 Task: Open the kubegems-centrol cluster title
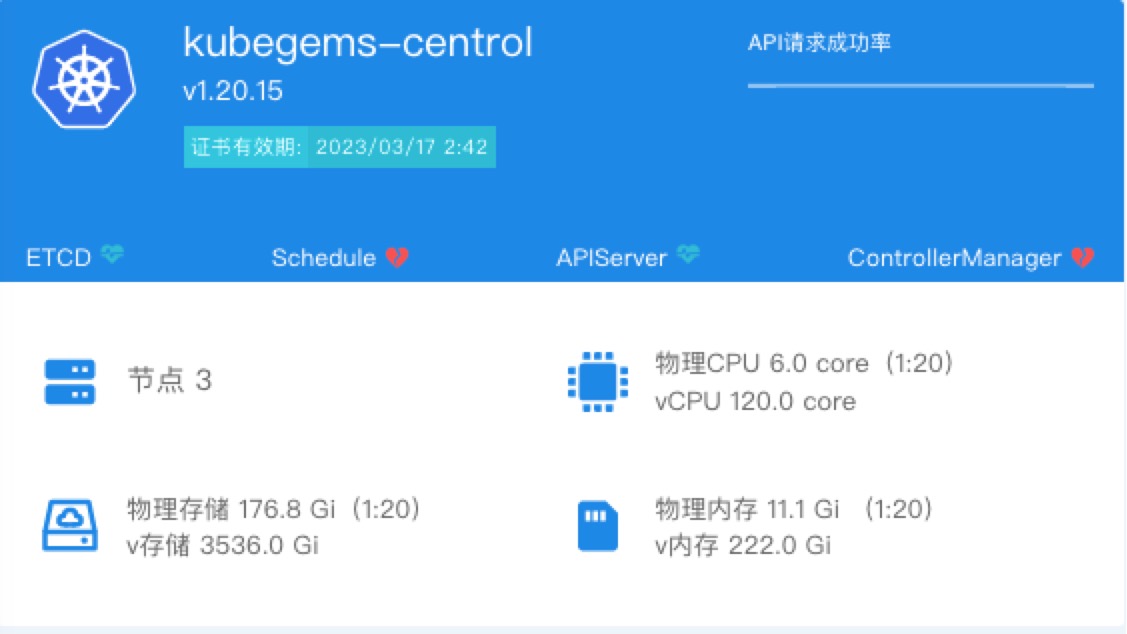(x=358, y=42)
